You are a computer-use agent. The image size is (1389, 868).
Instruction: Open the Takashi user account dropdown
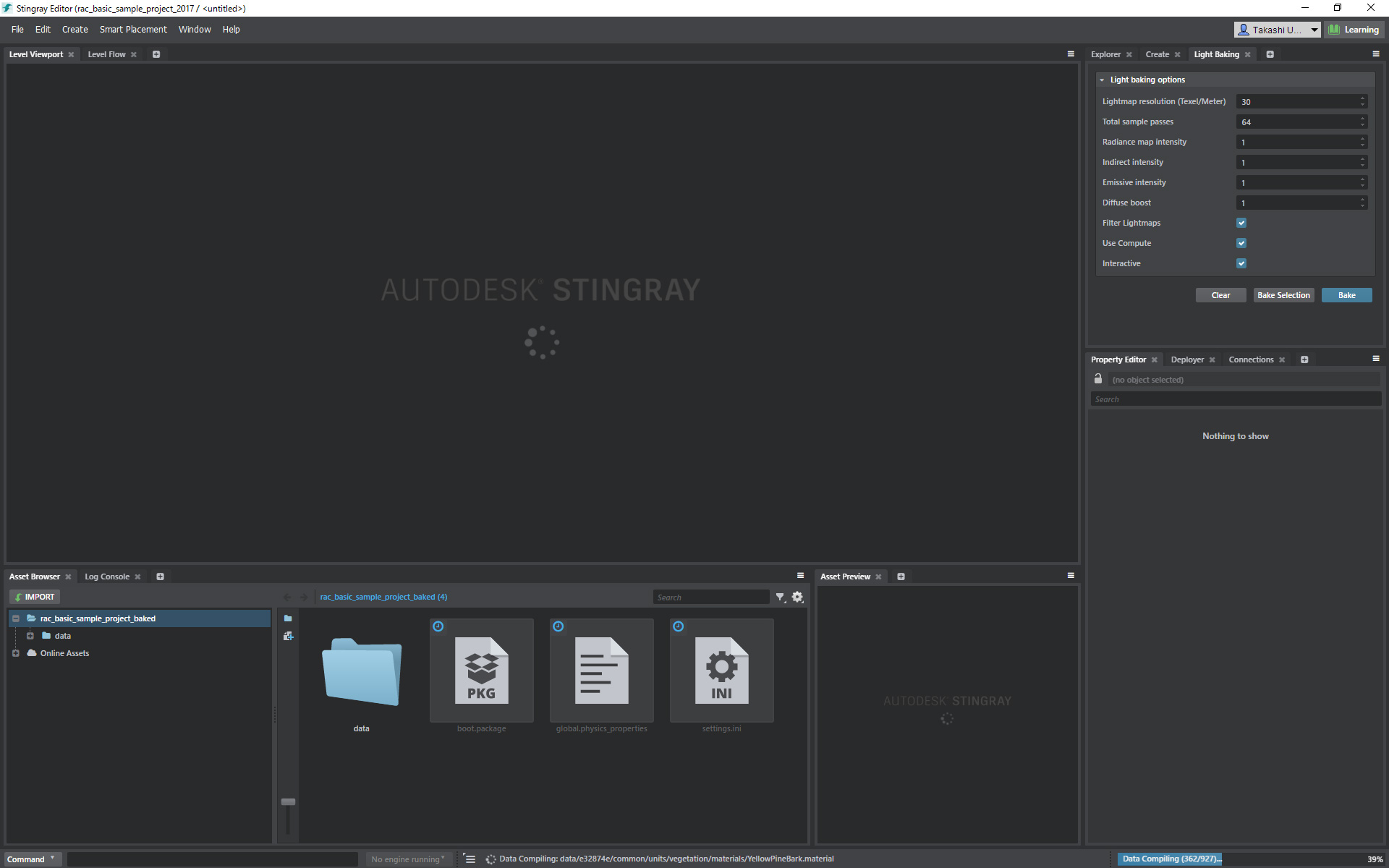point(1314,30)
